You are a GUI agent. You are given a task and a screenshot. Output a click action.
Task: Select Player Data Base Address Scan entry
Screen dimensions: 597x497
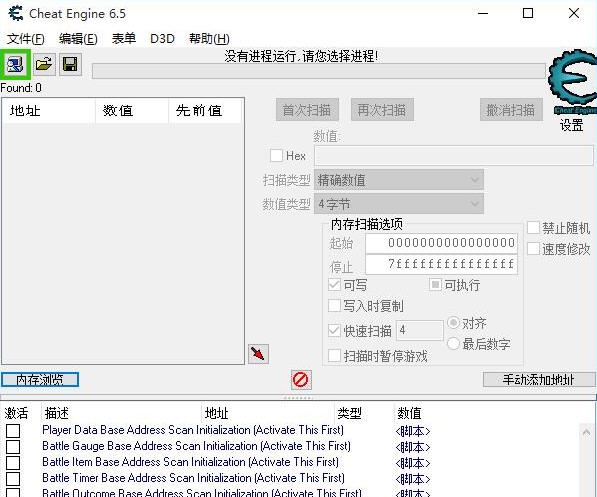pyautogui.click(x=193, y=430)
